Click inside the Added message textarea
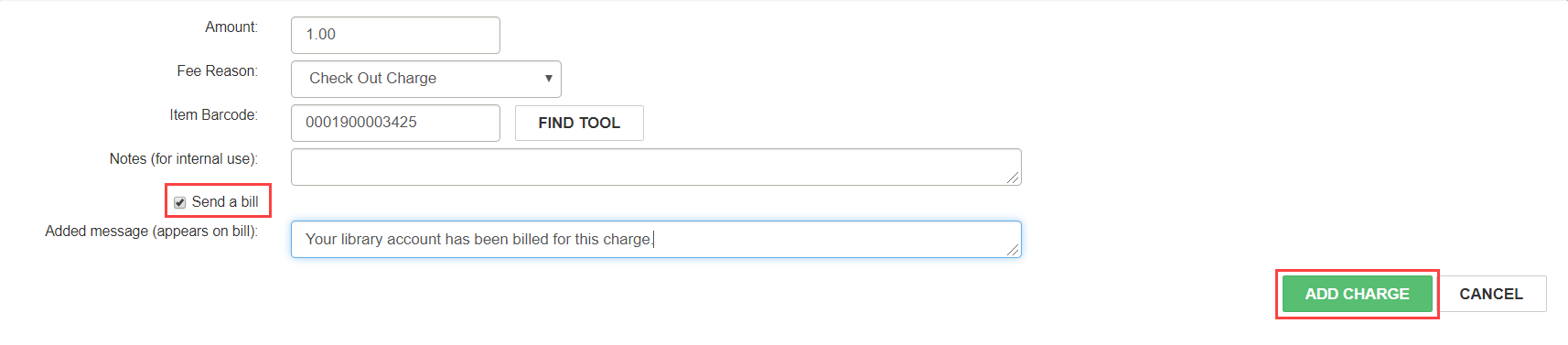 pyautogui.click(x=656, y=239)
